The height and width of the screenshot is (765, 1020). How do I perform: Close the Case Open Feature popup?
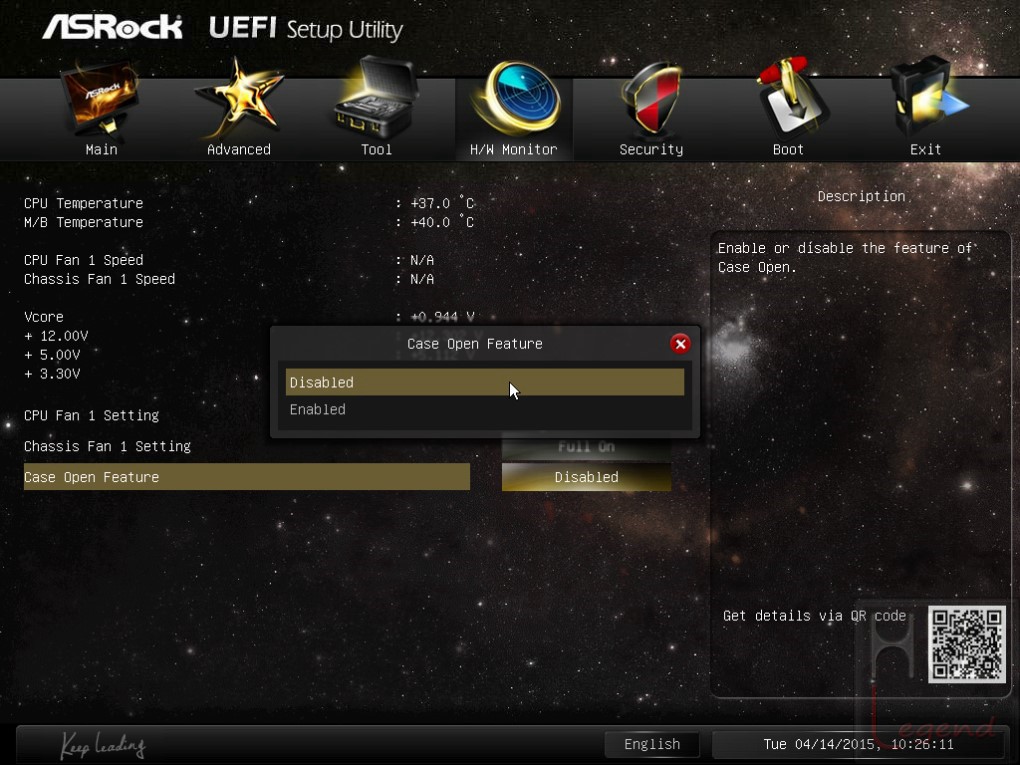[x=680, y=343]
